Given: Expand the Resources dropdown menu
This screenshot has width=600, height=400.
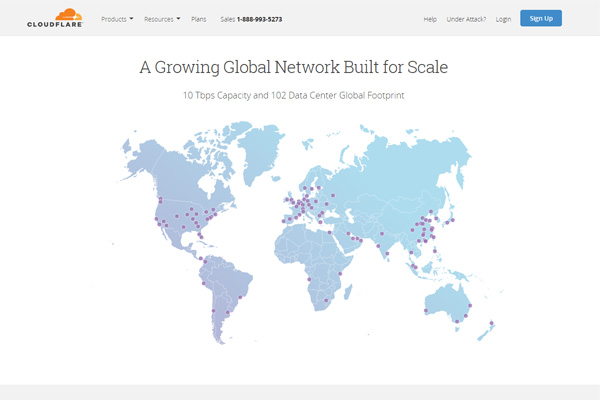Looking at the screenshot, I should pos(162,19).
